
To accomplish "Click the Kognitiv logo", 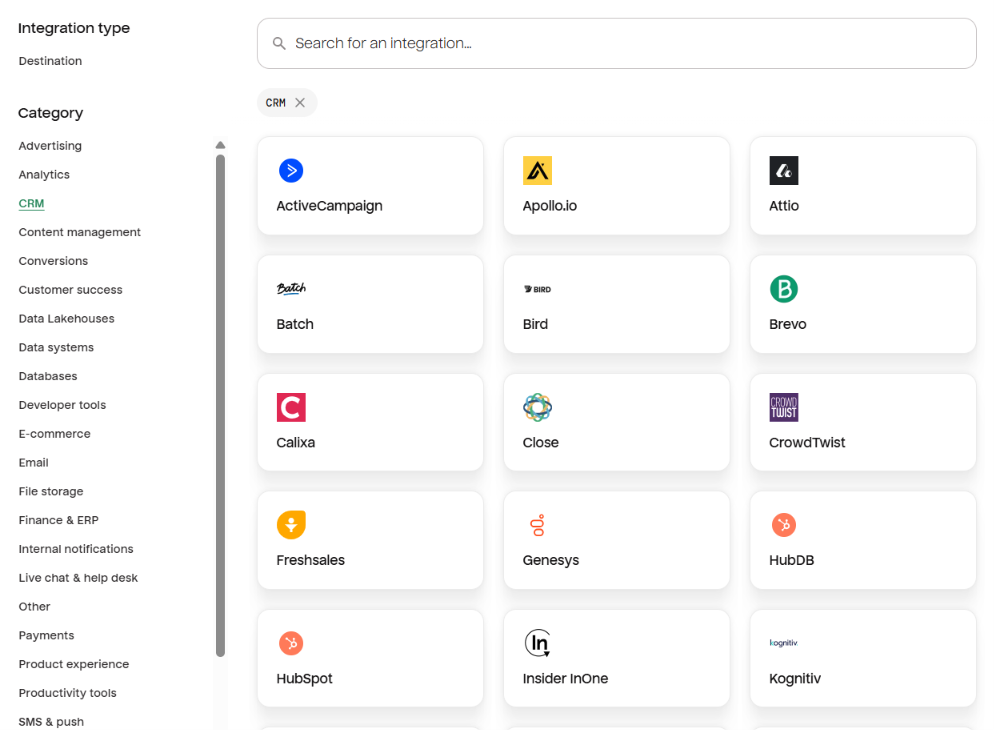I will pos(784,643).
